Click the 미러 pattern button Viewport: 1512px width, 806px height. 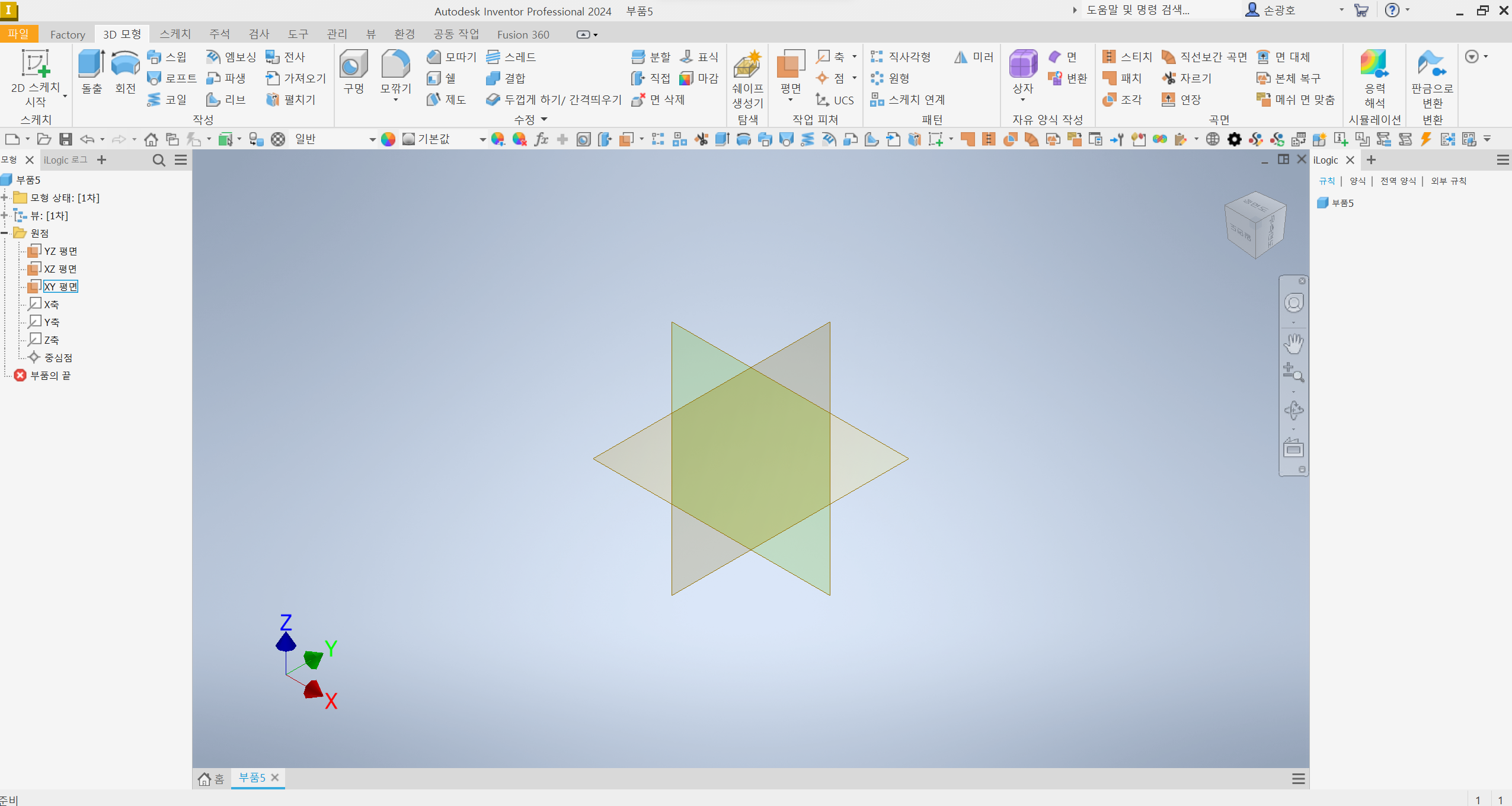tap(974, 57)
